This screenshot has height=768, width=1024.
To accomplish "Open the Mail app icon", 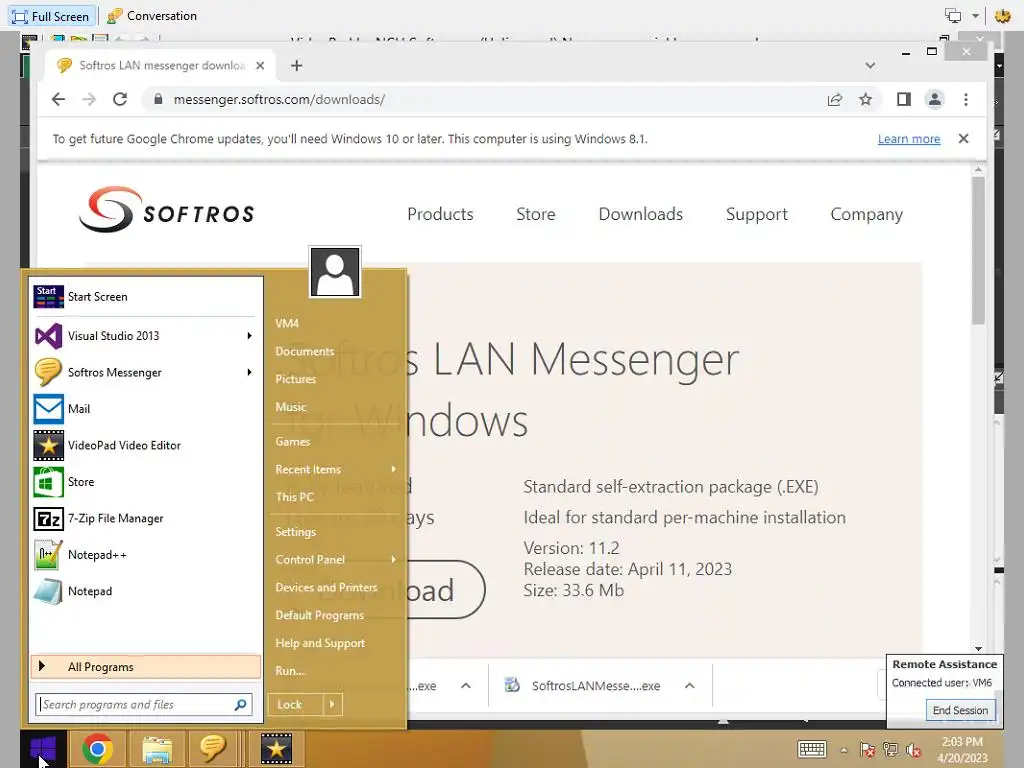I will tap(48, 409).
